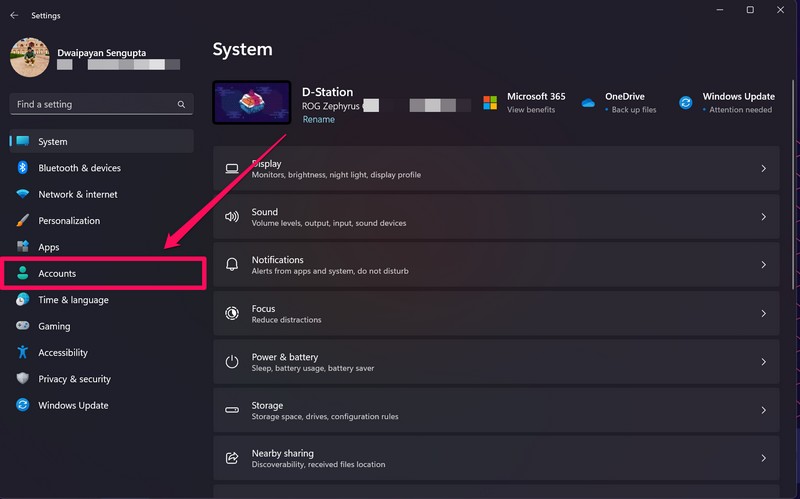This screenshot has height=499, width=800.
Task: Click the Bluetooth & devices sidebar icon
Action: 22,168
